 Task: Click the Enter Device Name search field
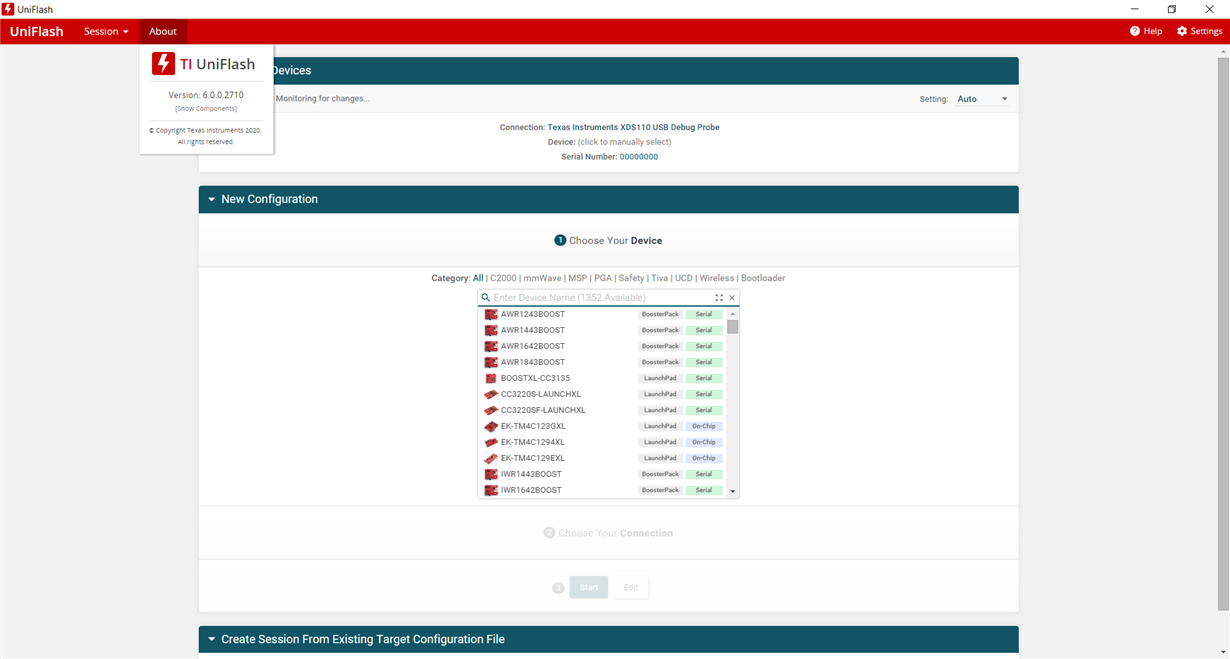(x=602, y=298)
